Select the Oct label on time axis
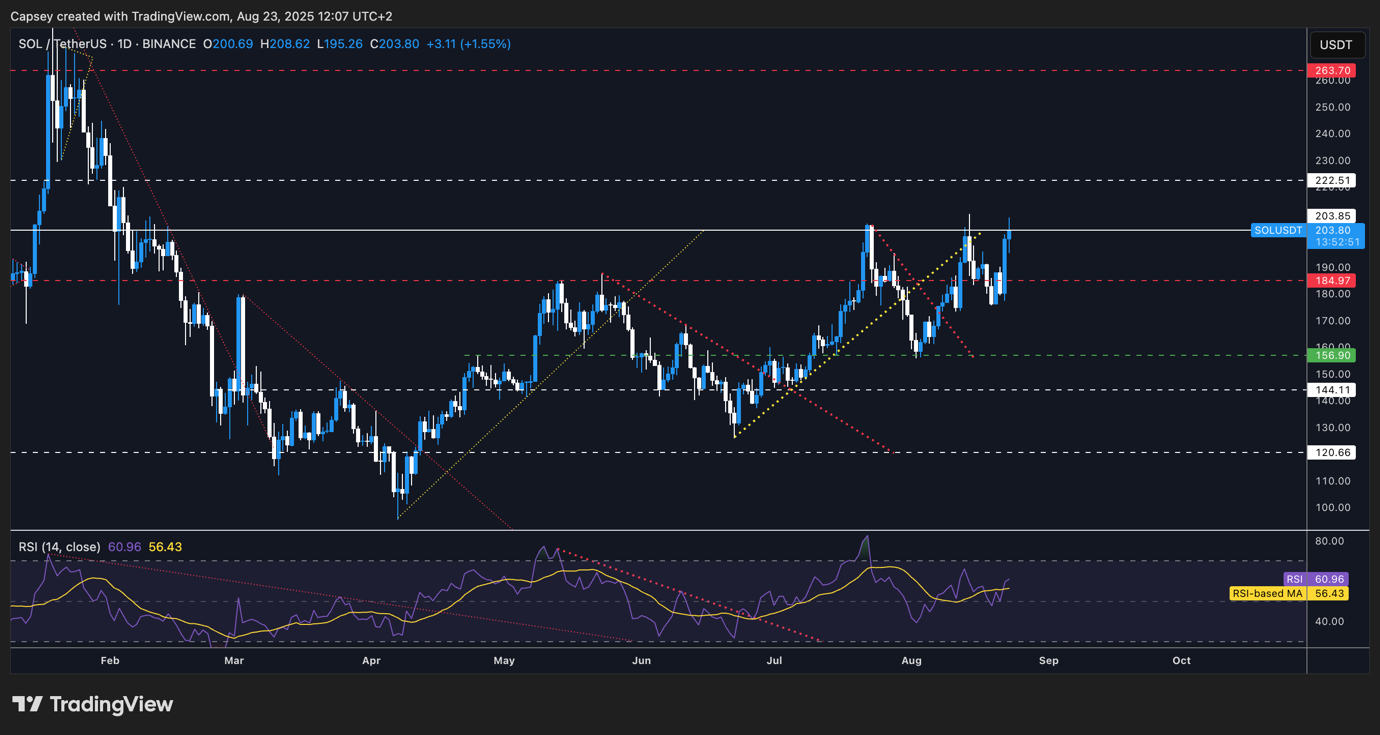This screenshot has width=1380, height=735. pos(1181,661)
